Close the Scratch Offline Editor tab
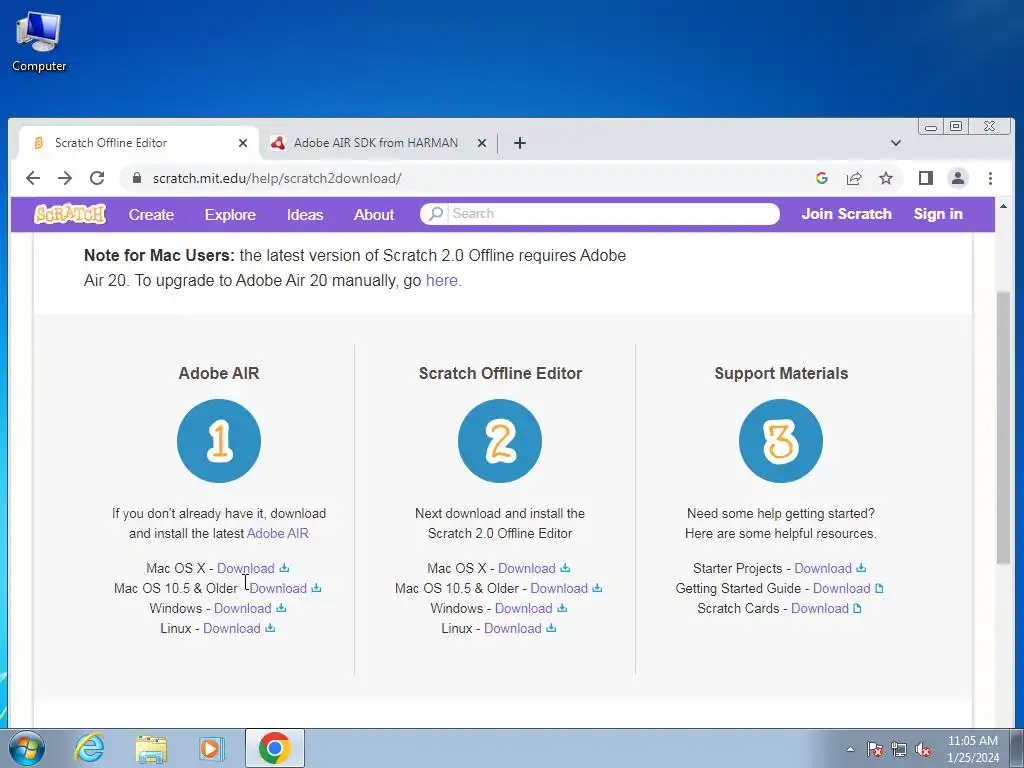1024x768 pixels. [242, 143]
